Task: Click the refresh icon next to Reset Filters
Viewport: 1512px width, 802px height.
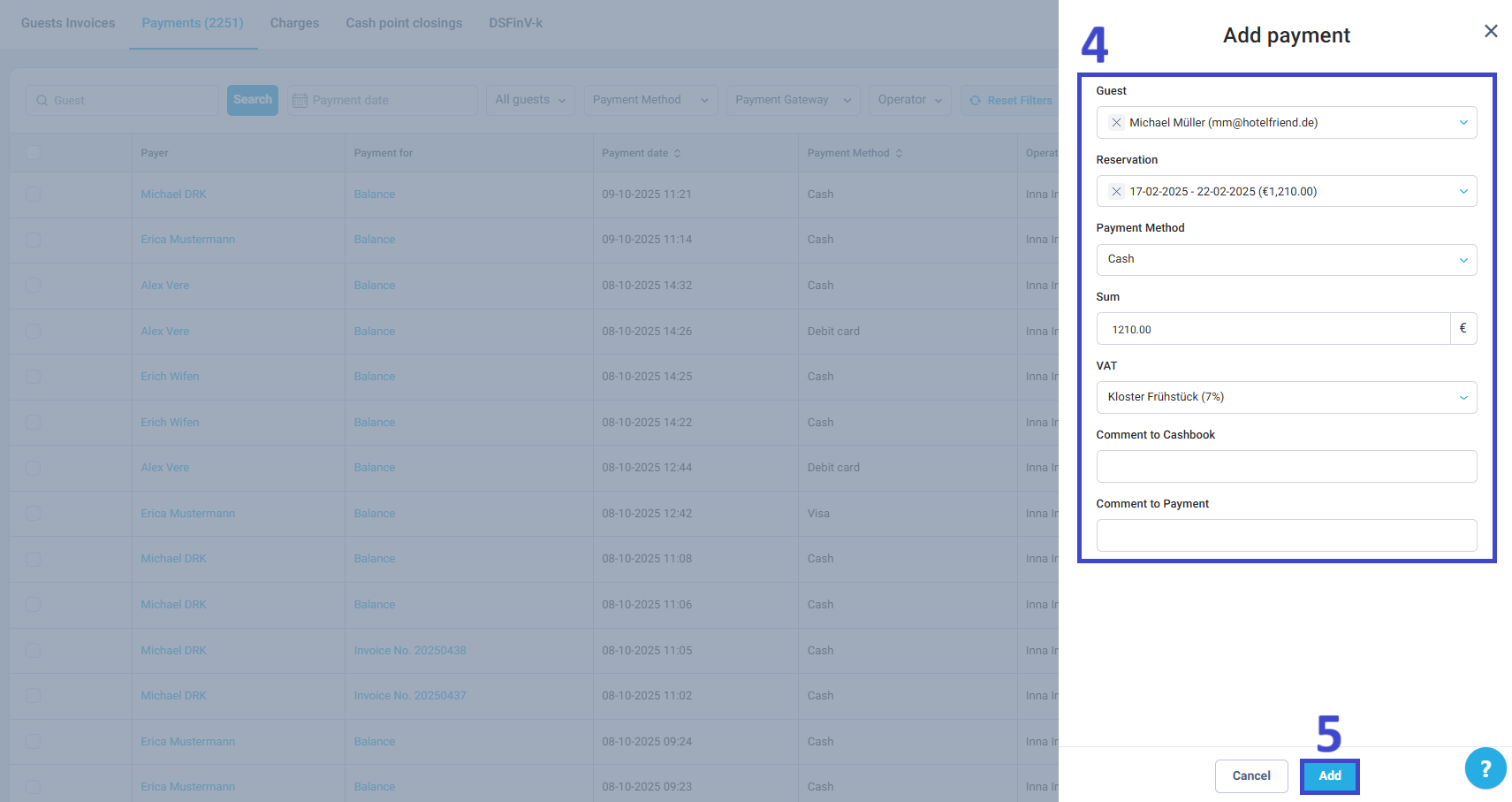Action: [x=976, y=100]
